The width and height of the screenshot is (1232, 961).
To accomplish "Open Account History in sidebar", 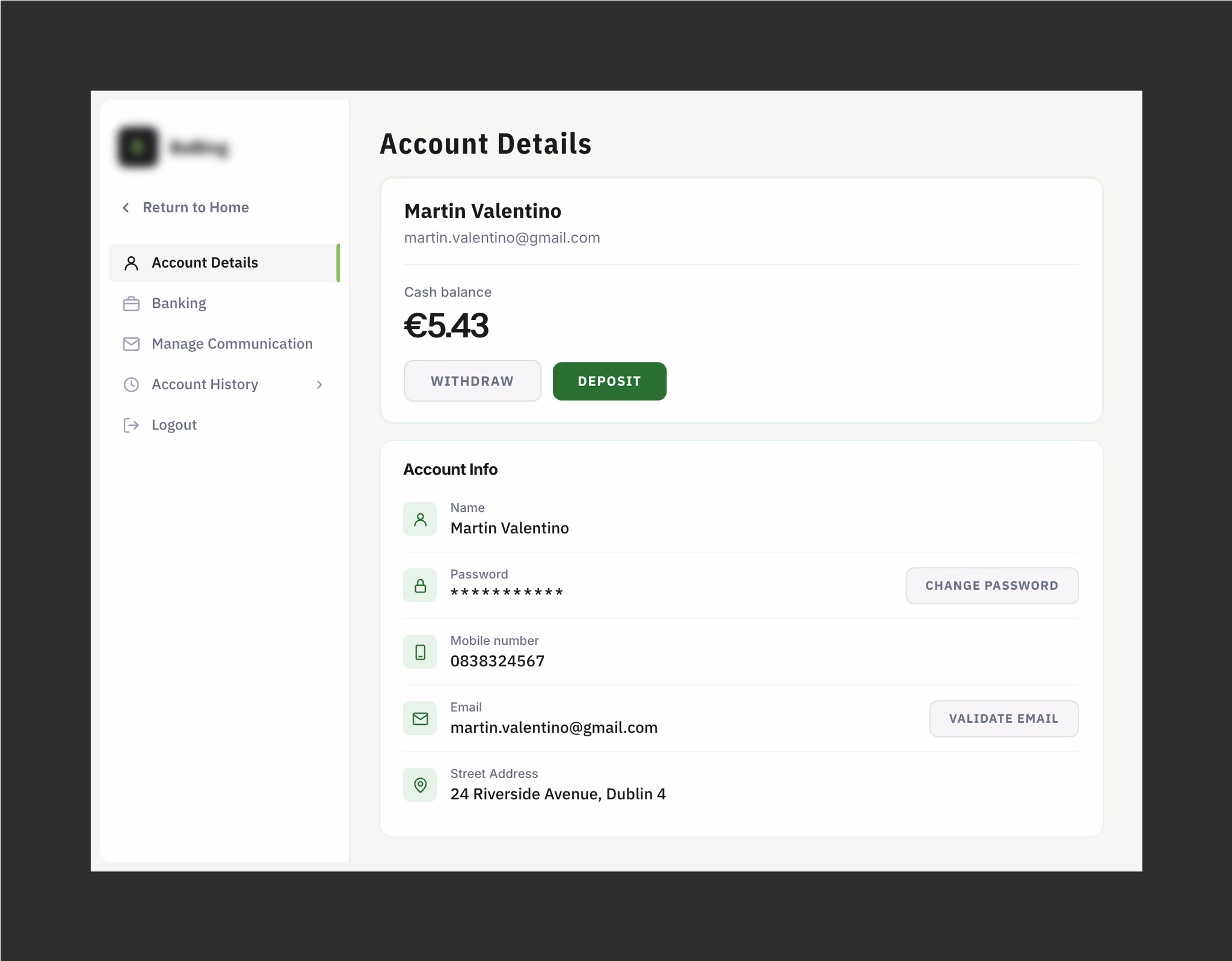I will coord(224,384).
